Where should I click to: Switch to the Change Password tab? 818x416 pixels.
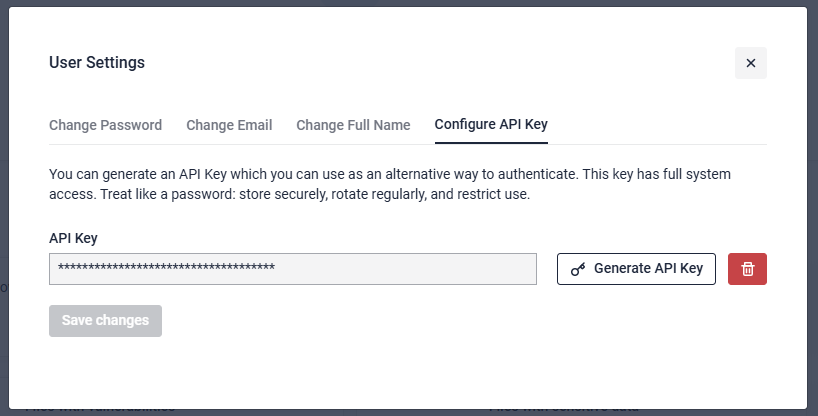tap(105, 125)
